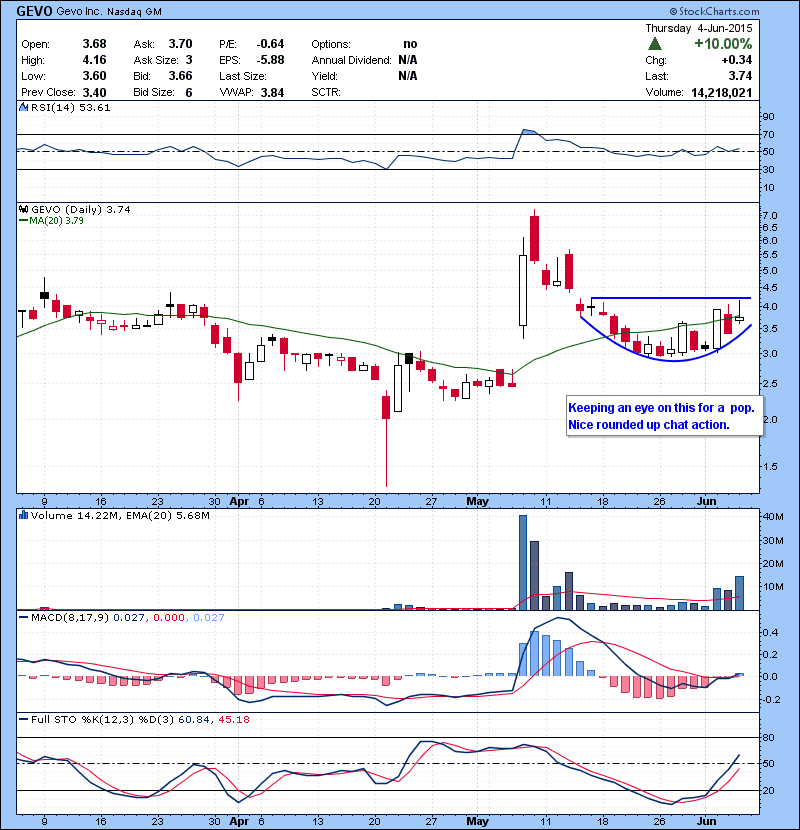Click the Full STO %K value 60.84
The height and width of the screenshot is (830, 800).
194,719
